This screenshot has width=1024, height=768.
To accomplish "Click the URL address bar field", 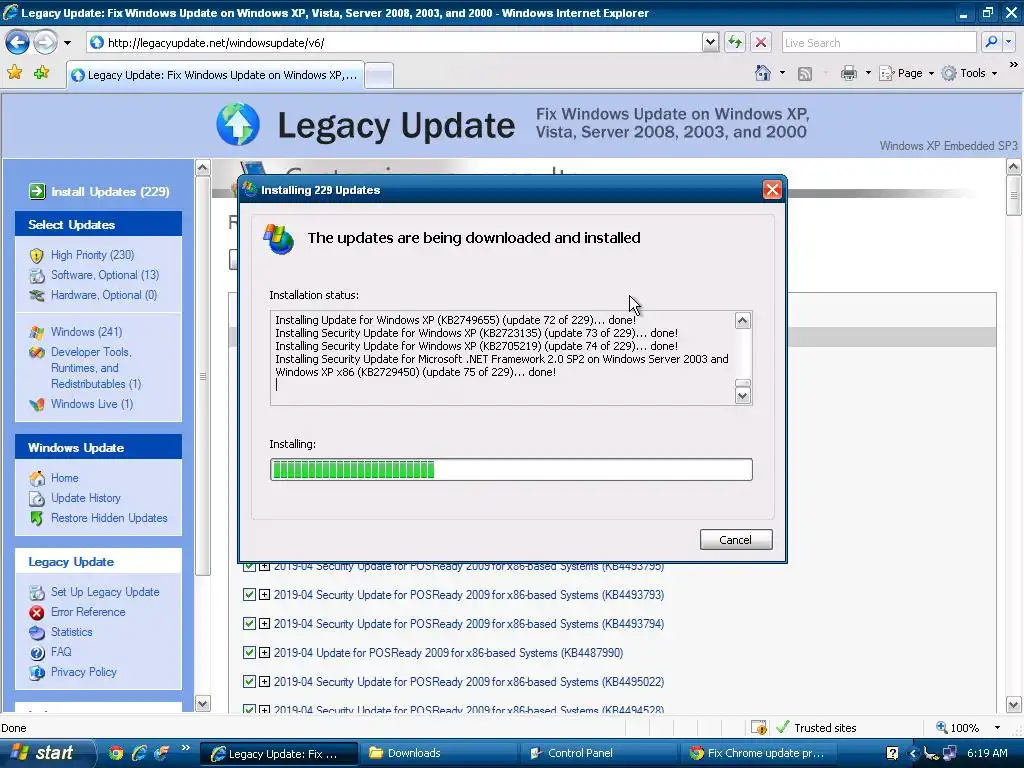I will coord(394,42).
